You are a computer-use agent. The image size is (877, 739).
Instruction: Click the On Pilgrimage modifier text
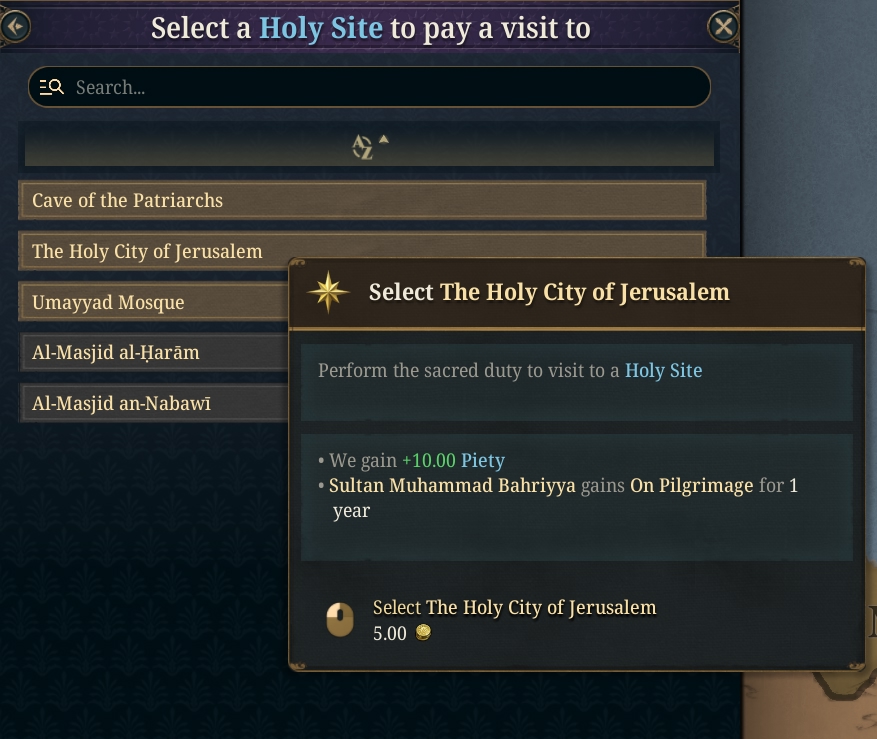tap(691, 486)
